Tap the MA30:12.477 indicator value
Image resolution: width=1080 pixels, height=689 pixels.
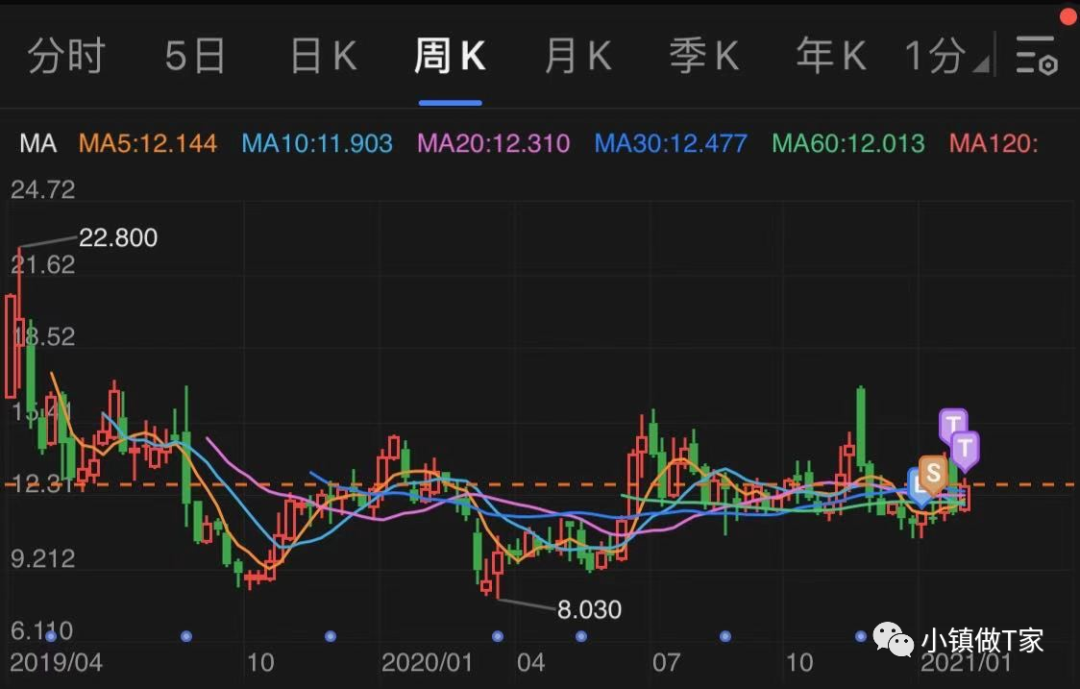[671, 143]
